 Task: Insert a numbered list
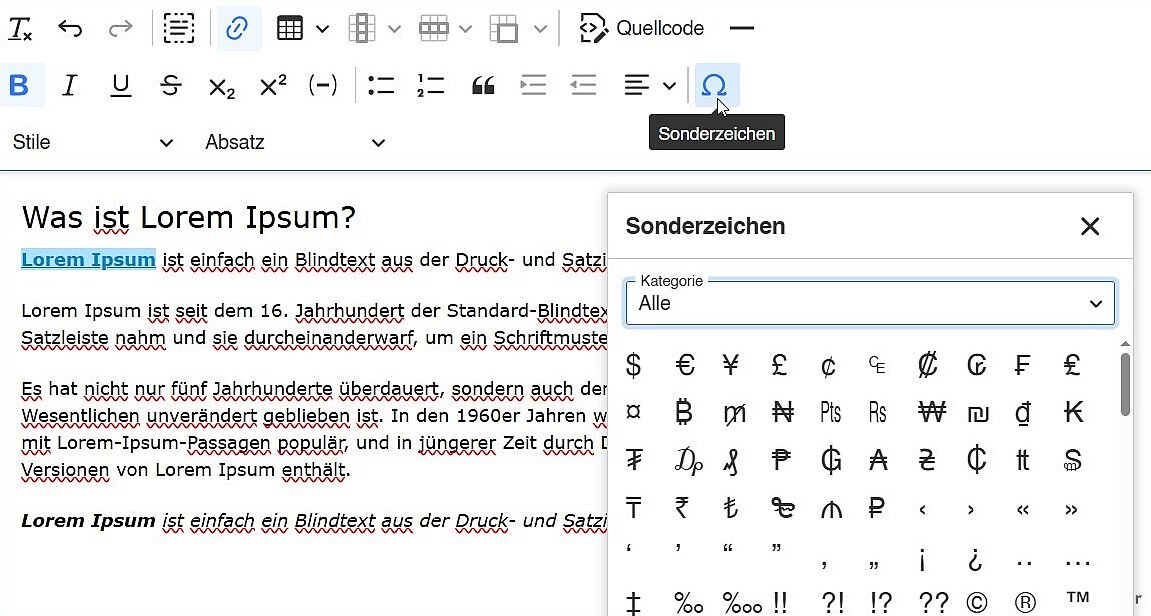[x=431, y=85]
